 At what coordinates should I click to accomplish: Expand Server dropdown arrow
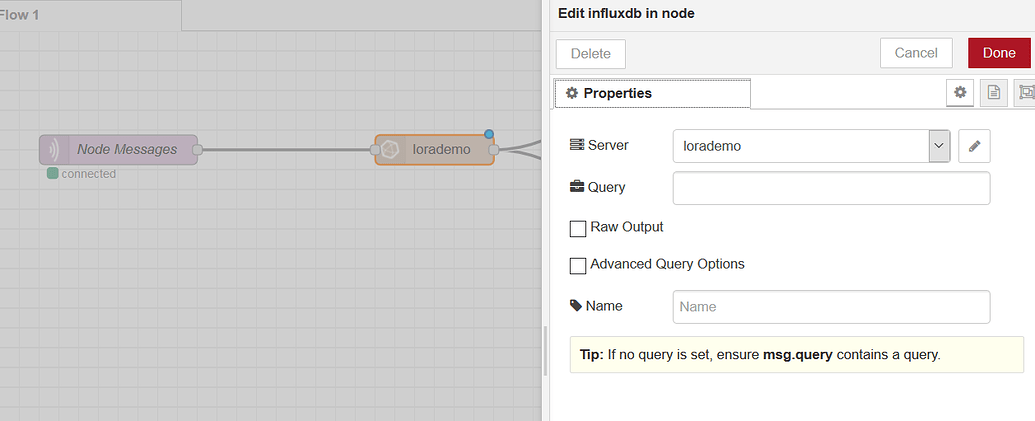939,146
